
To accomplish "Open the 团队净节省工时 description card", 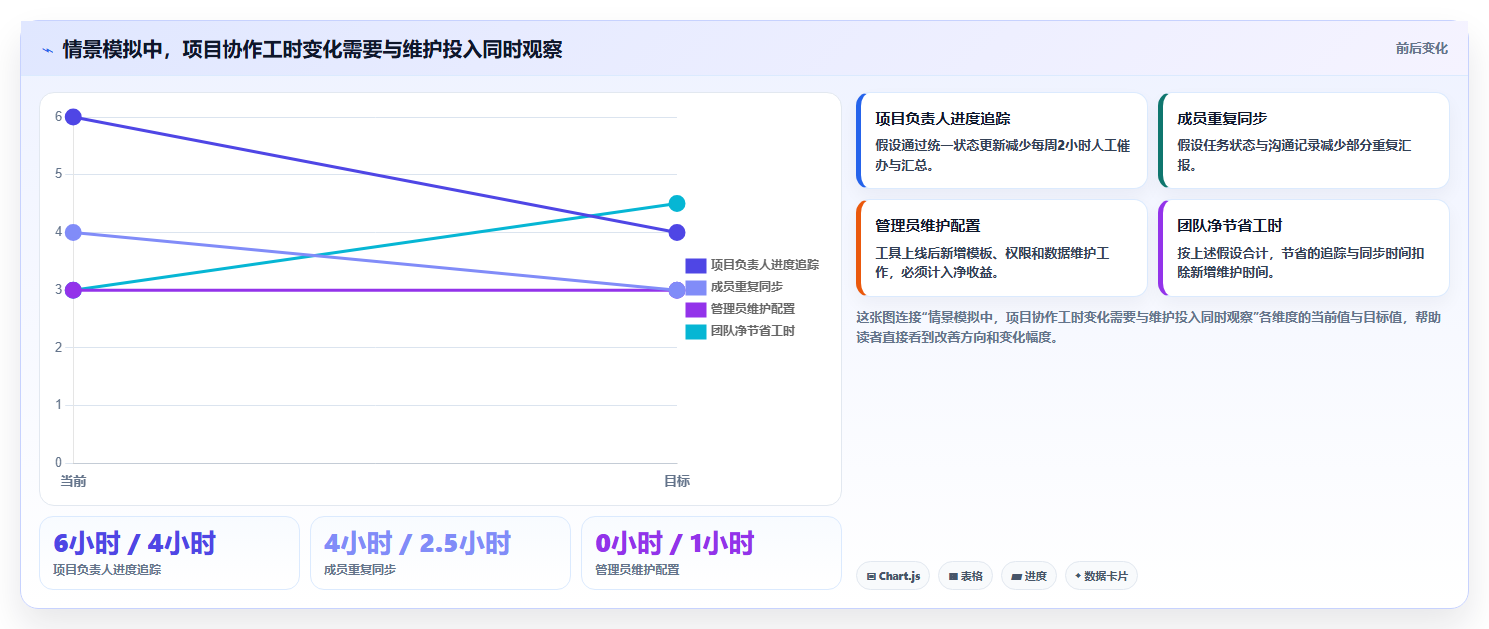I will coord(1304,248).
